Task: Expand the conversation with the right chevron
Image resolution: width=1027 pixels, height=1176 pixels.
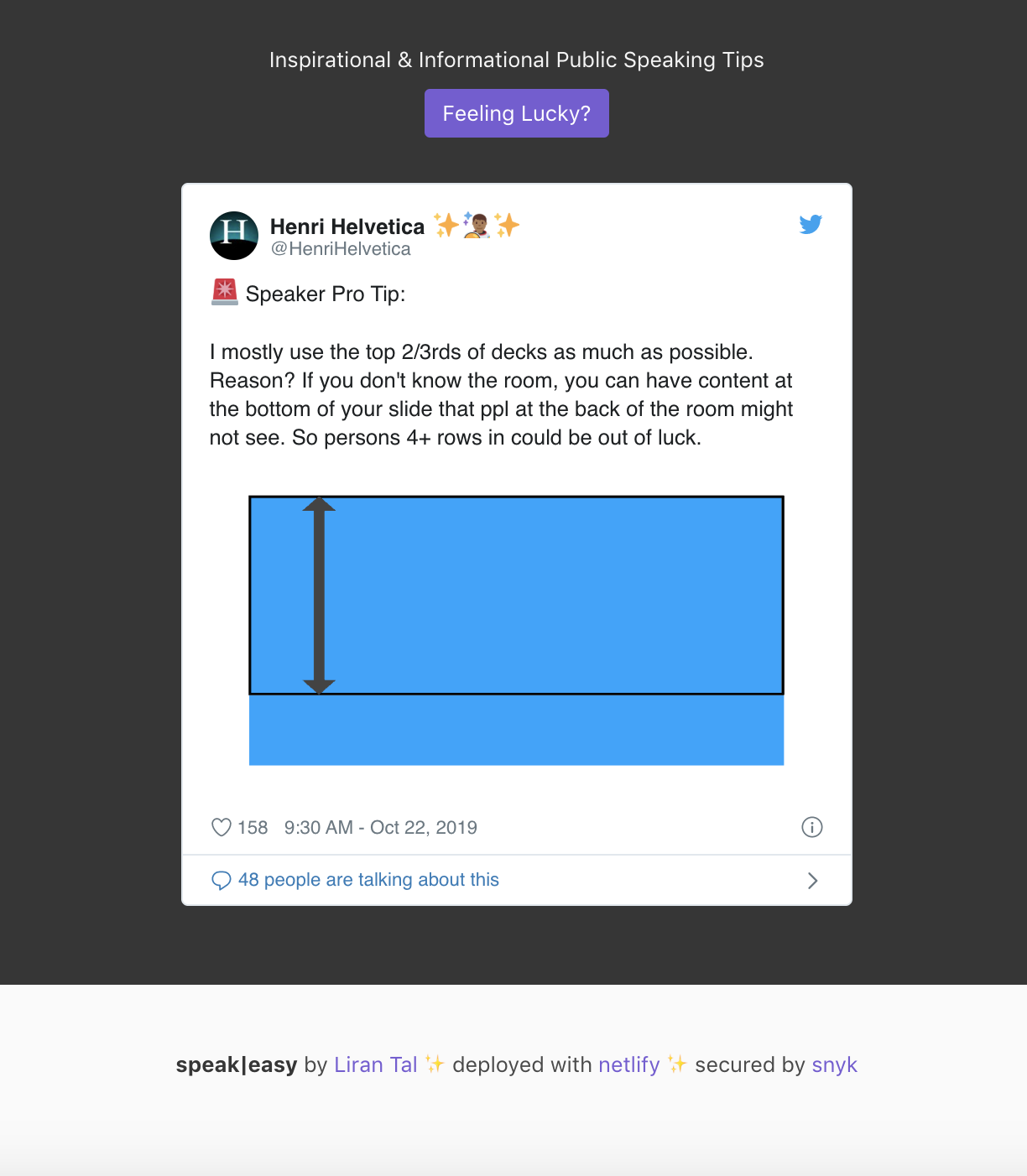Action: pos(811,880)
